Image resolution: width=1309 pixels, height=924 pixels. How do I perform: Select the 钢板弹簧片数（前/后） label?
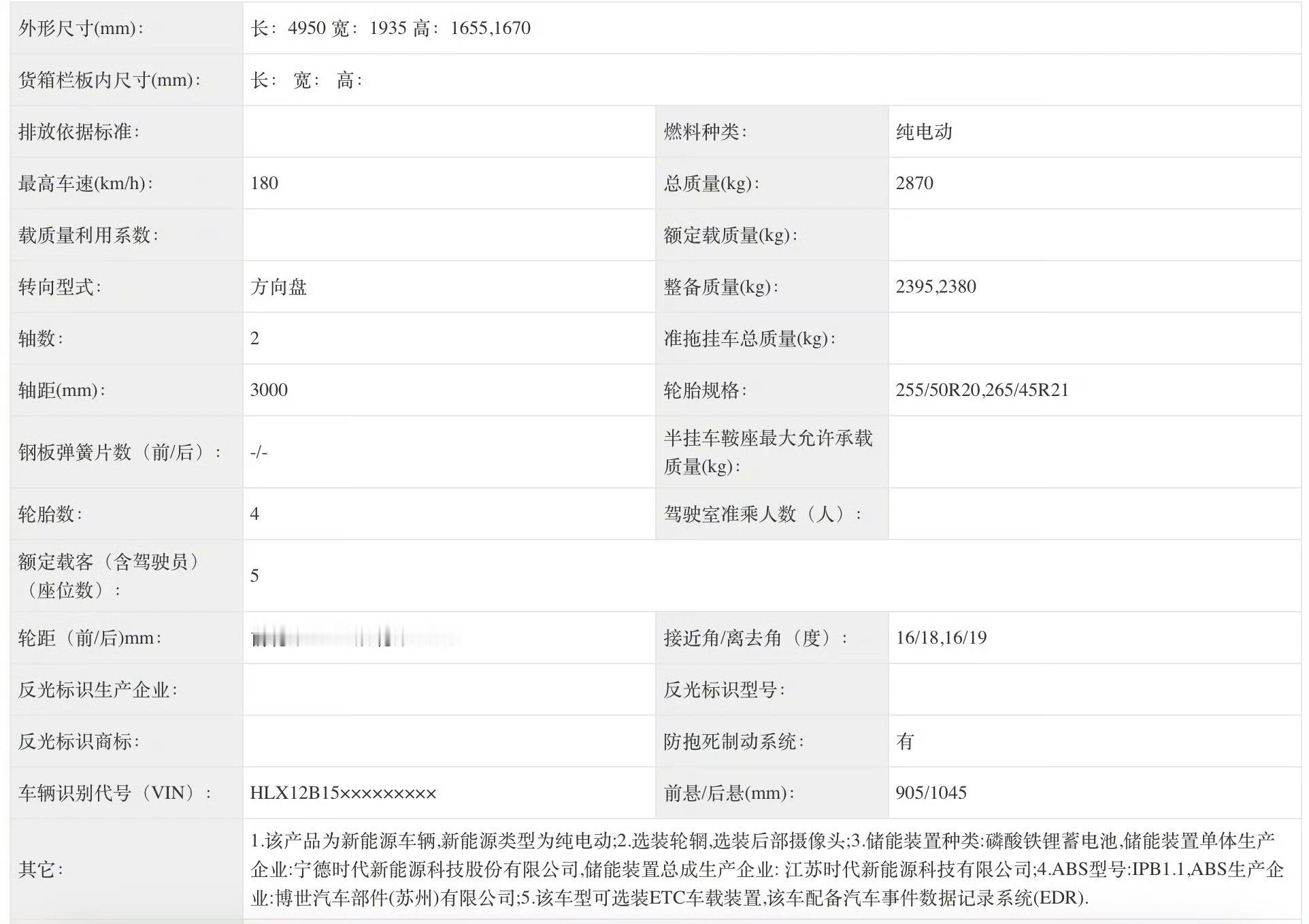point(120,452)
